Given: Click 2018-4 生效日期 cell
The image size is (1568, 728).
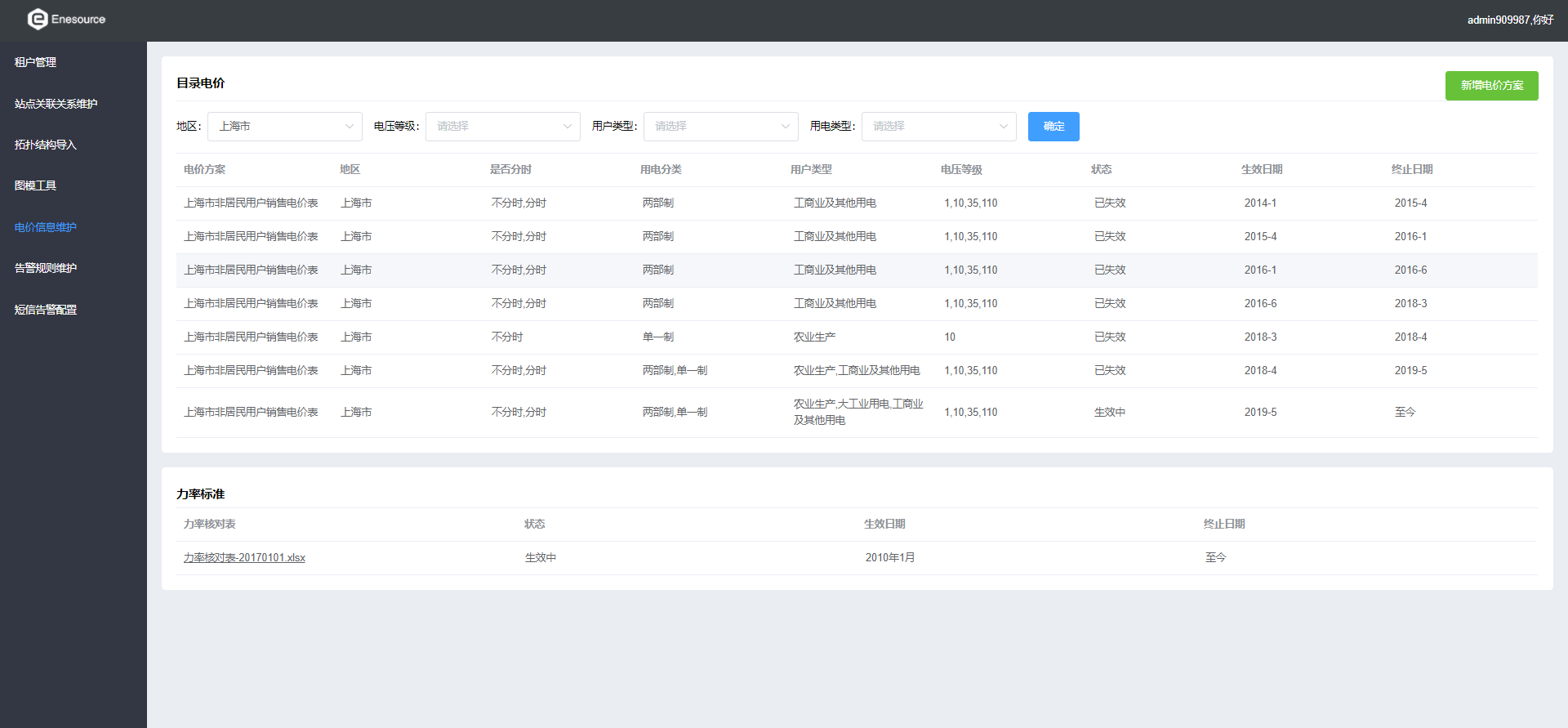Looking at the screenshot, I should (x=1260, y=370).
